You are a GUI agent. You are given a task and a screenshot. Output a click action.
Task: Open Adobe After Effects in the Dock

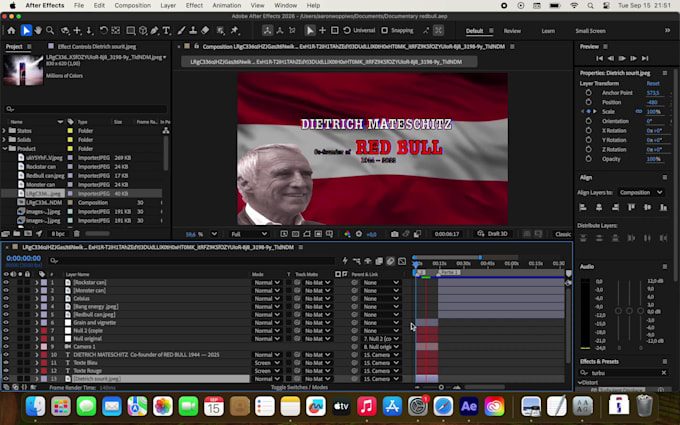click(x=469, y=406)
